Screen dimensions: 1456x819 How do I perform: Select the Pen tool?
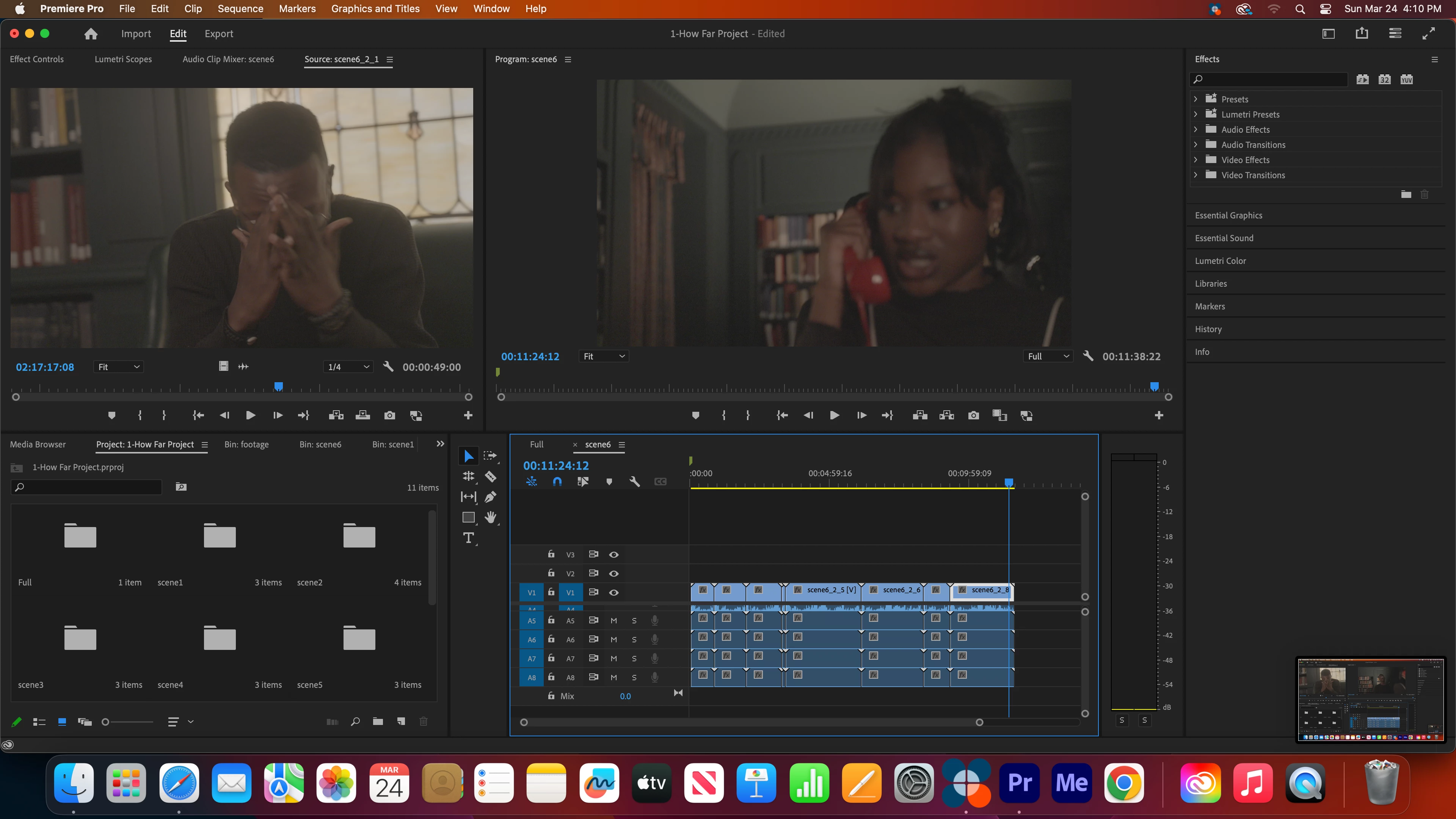point(490,497)
